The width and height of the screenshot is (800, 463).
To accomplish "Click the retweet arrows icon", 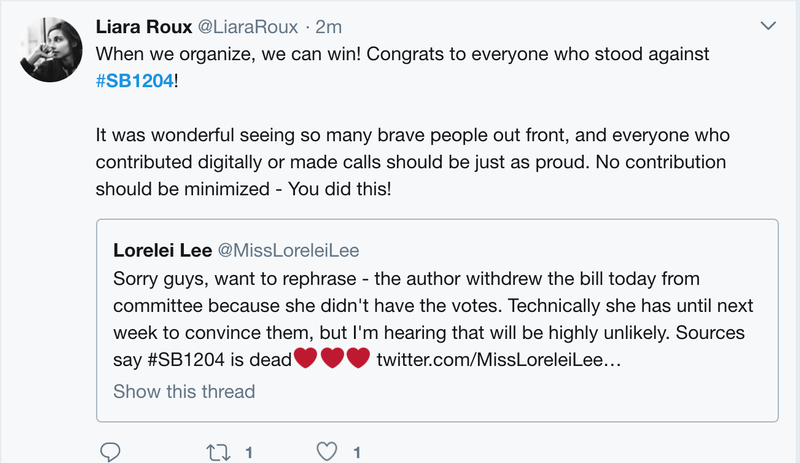I will click(x=218, y=451).
